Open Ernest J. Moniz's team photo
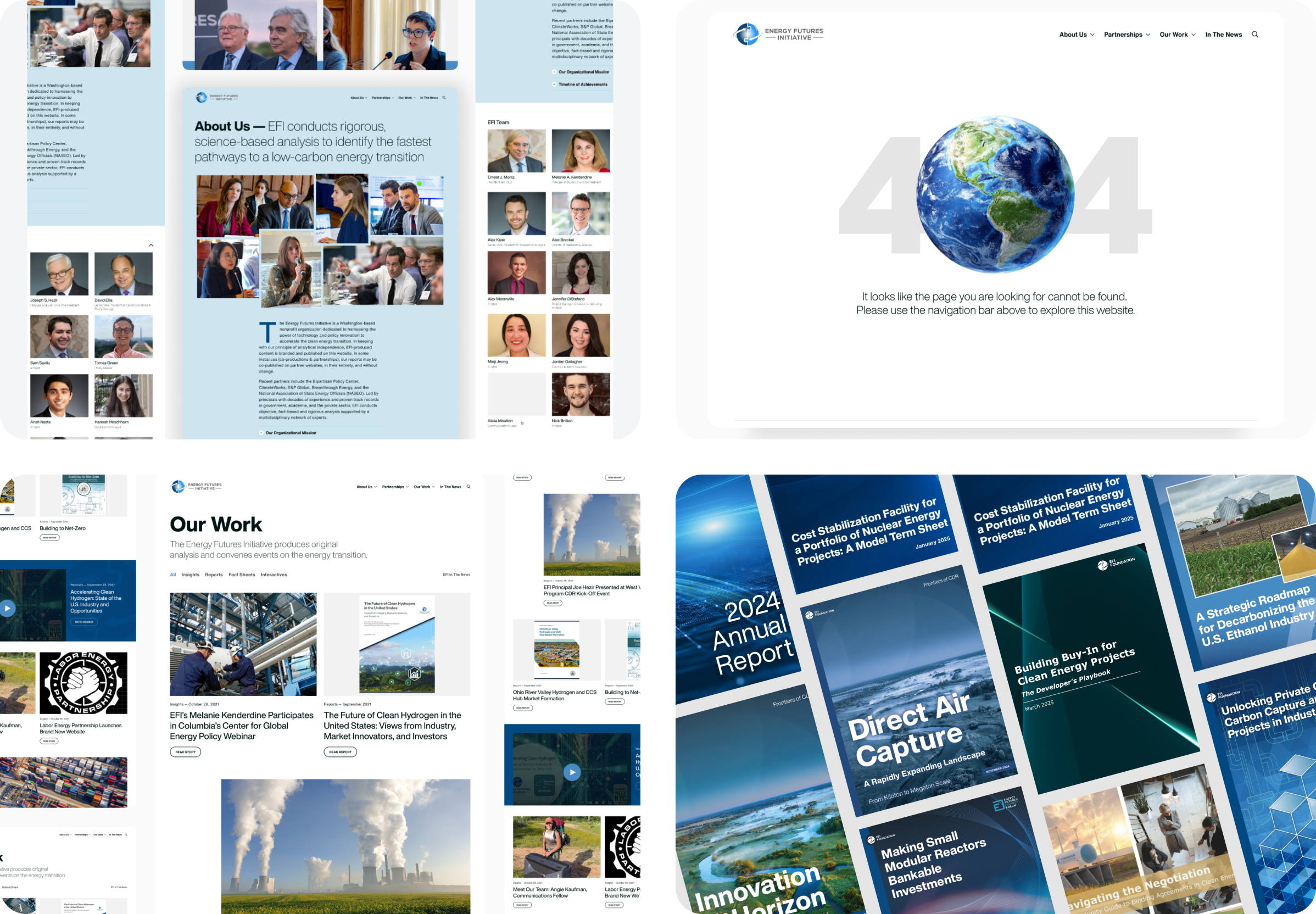 tap(516, 151)
